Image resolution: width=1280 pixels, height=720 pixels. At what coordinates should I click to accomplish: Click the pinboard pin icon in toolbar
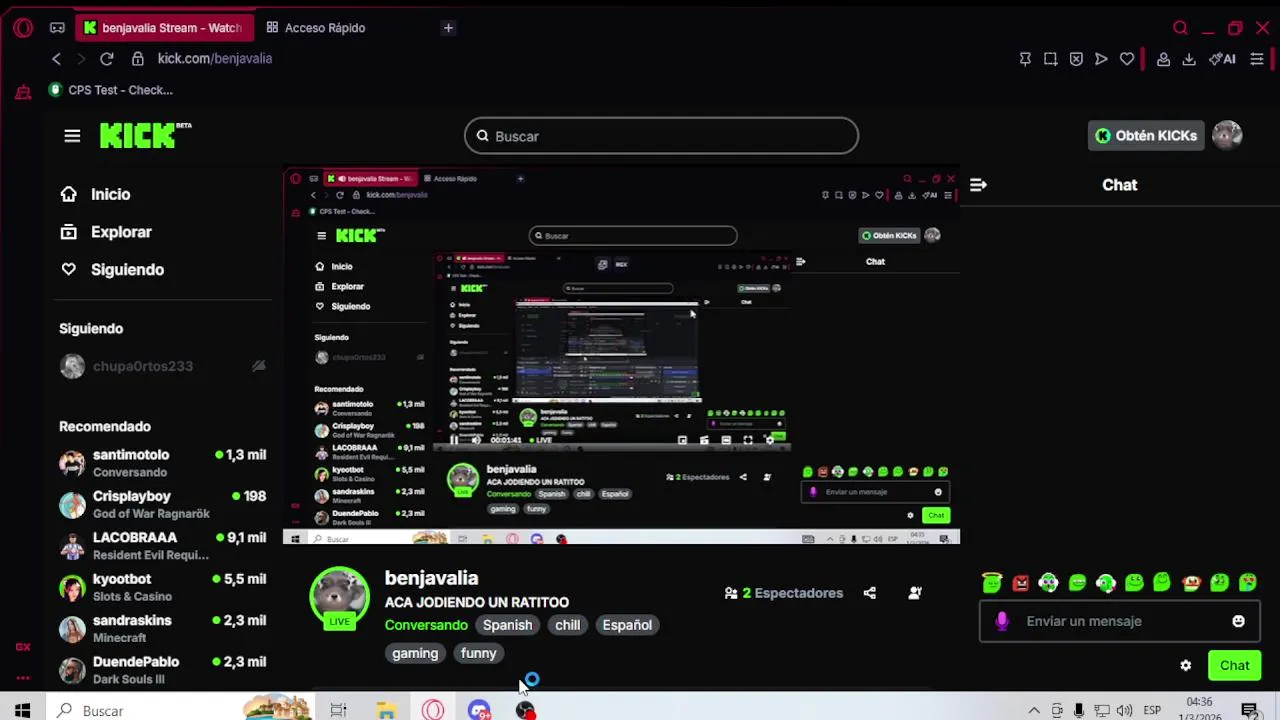(1025, 59)
